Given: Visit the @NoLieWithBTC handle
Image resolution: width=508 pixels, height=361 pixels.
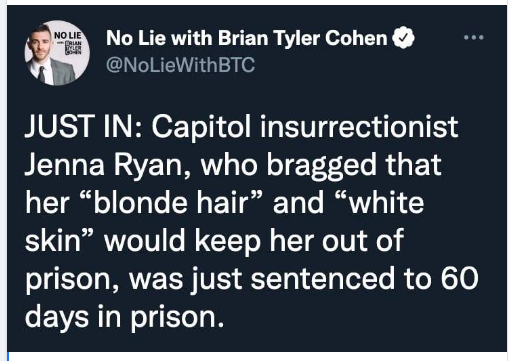Looking at the screenshot, I should click(x=180, y=65).
